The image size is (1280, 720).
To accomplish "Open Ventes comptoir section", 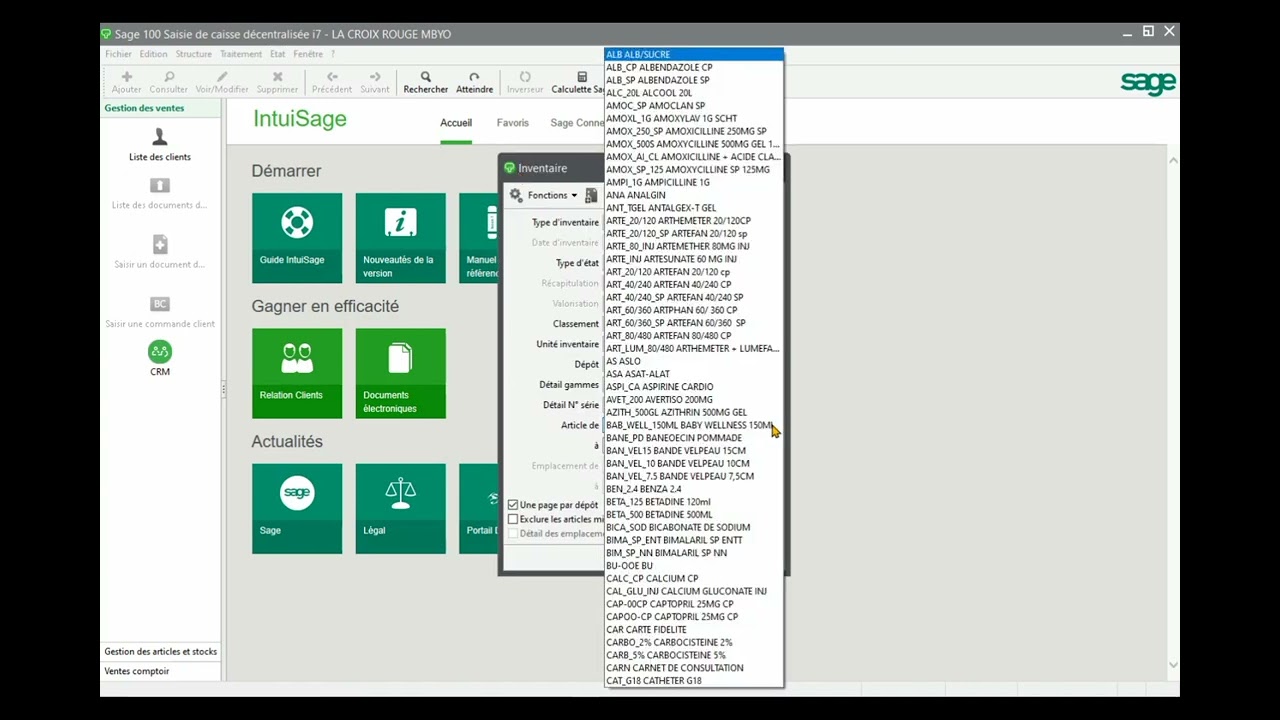I will coord(161,671).
